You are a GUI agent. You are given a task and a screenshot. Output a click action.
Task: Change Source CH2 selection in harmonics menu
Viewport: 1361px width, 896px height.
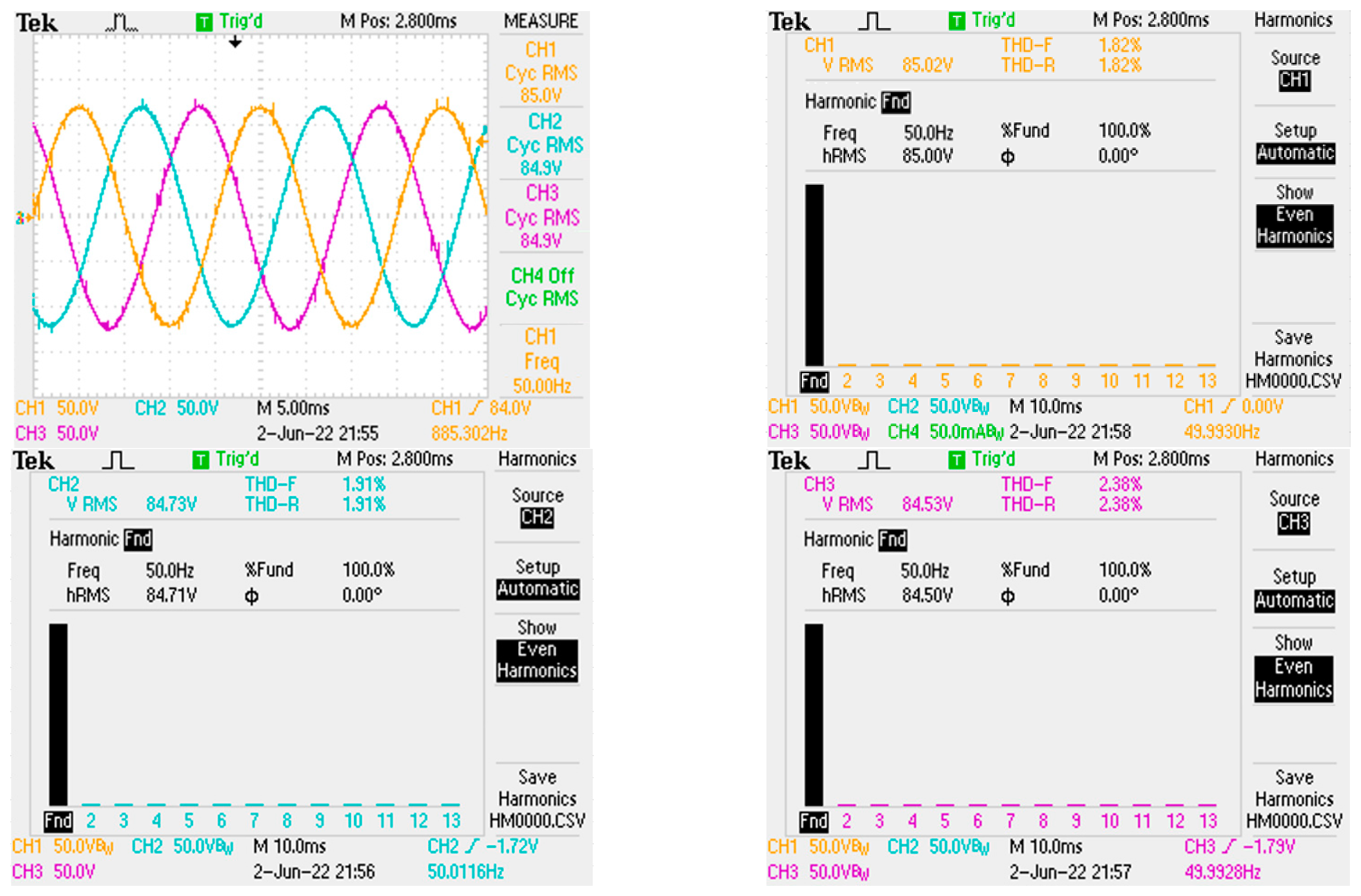538,507
